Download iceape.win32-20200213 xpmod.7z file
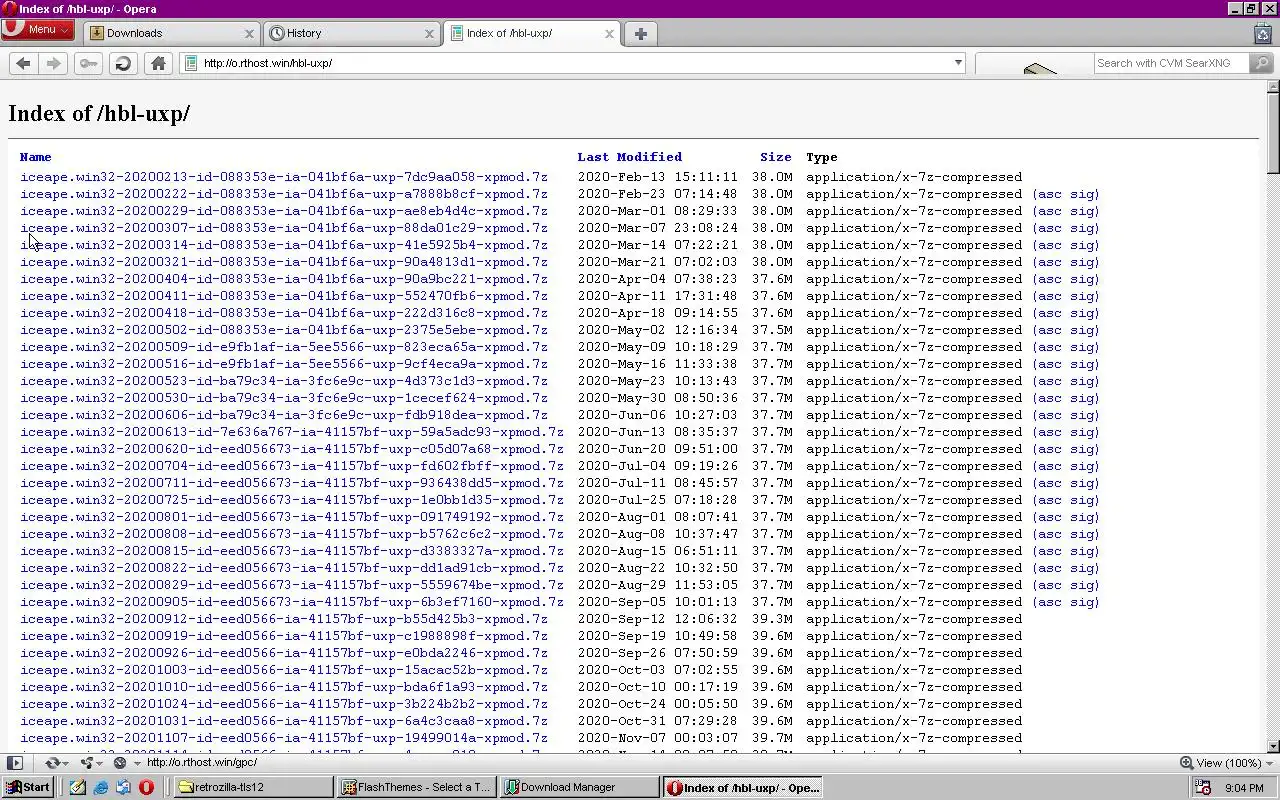Viewport: 1280px width, 800px height. 284,177
